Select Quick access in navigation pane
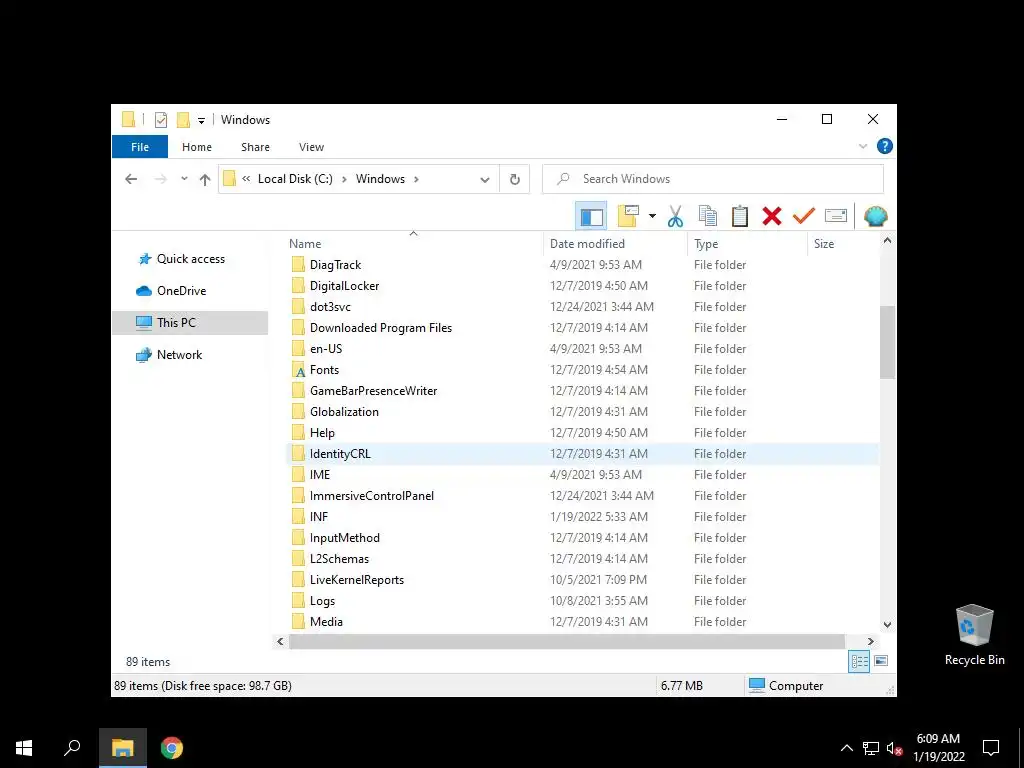 (x=191, y=259)
